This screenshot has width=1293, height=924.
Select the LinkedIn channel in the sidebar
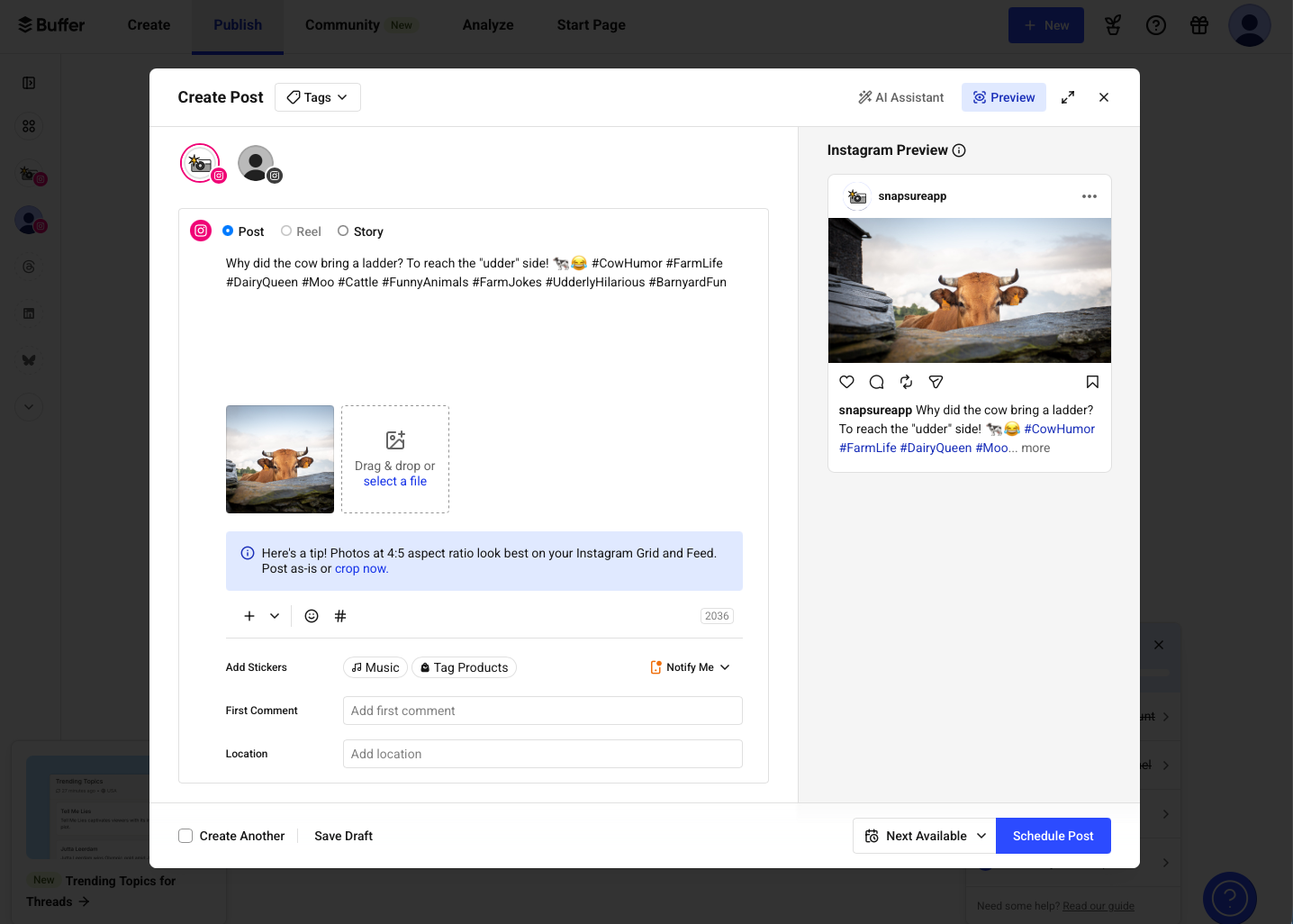pos(28,313)
